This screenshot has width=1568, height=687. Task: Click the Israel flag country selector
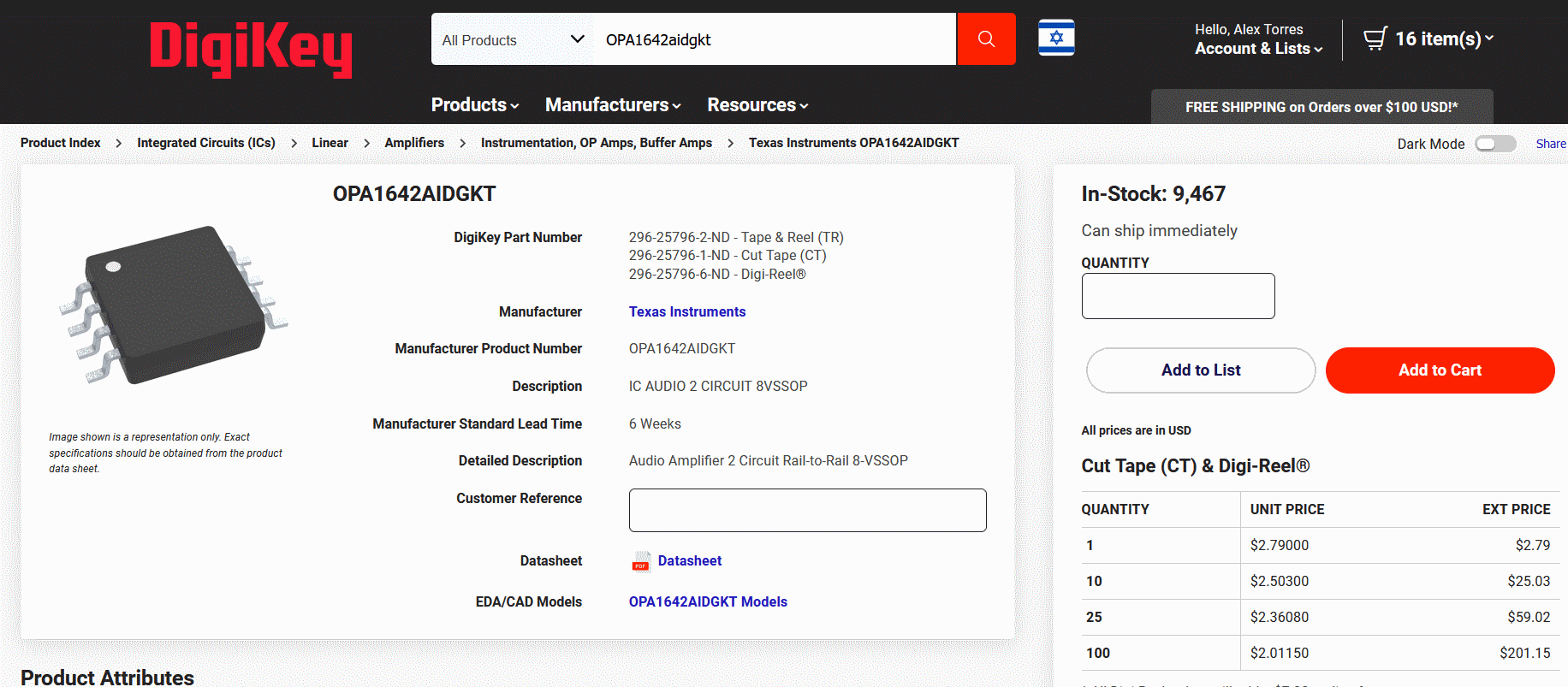(x=1056, y=38)
